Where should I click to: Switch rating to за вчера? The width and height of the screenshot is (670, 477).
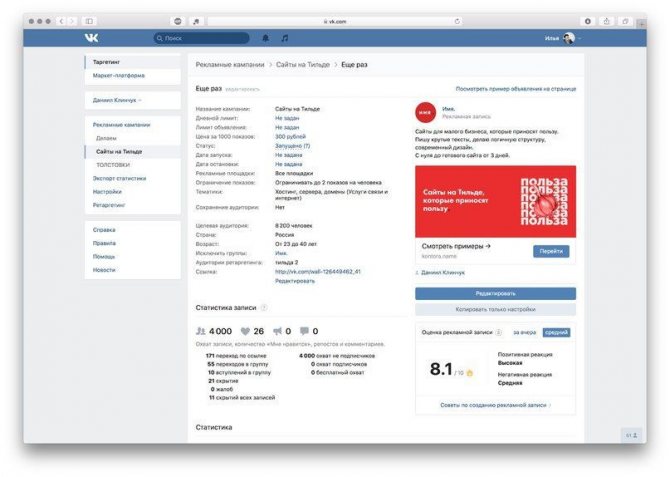point(524,332)
